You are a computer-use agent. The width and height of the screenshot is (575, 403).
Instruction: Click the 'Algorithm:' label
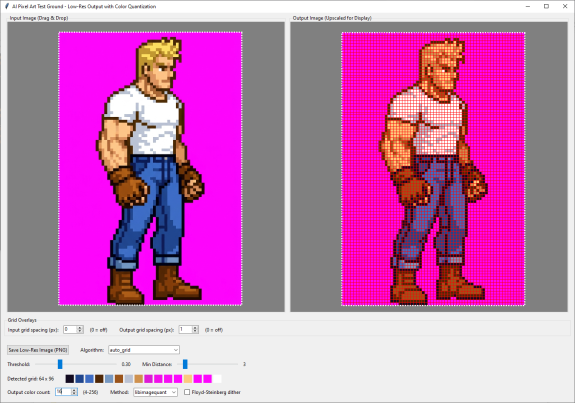[92, 350]
